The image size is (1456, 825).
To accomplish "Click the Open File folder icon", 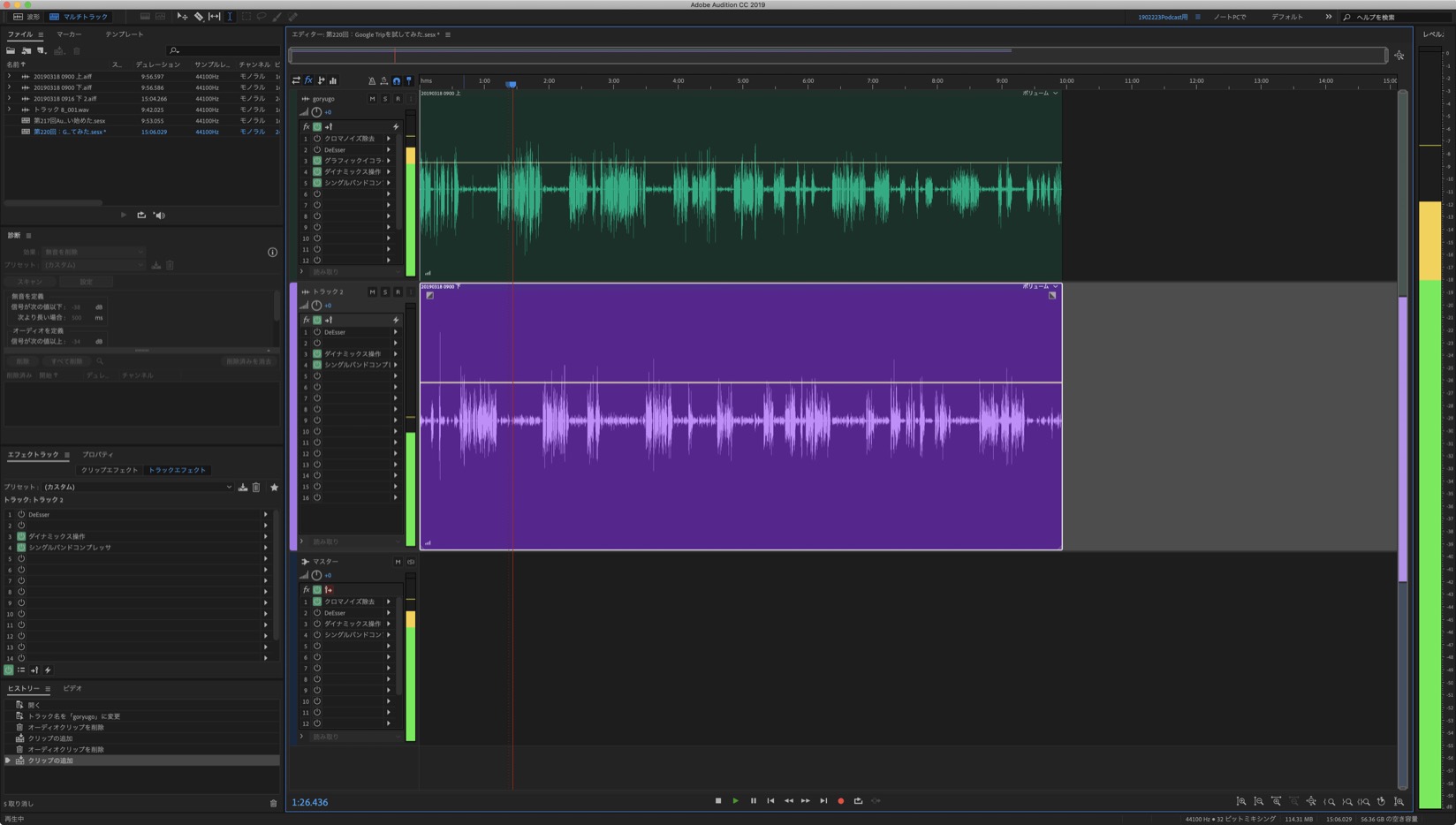I will 11,51.
